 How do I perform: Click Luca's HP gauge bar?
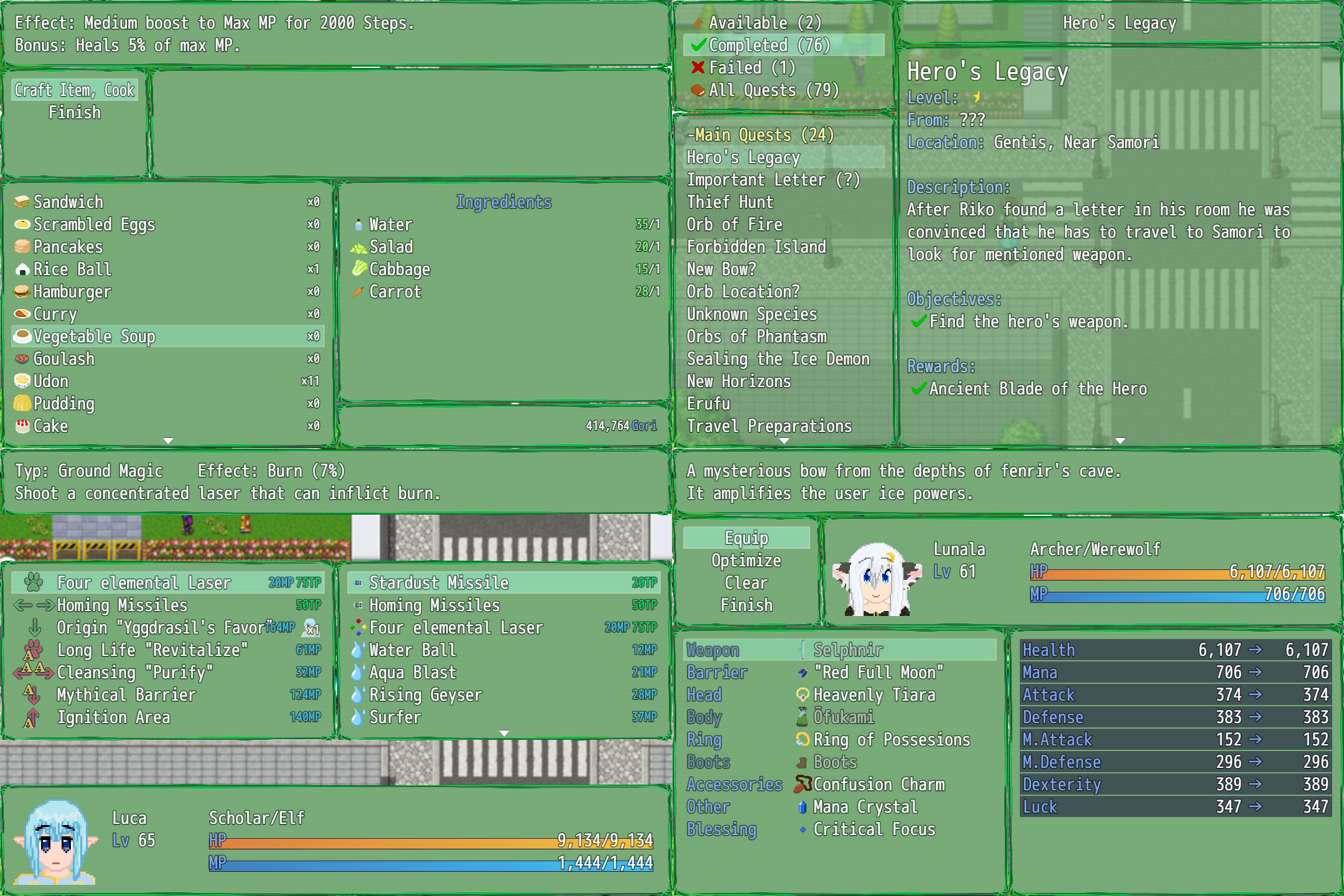(x=431, y=843)
